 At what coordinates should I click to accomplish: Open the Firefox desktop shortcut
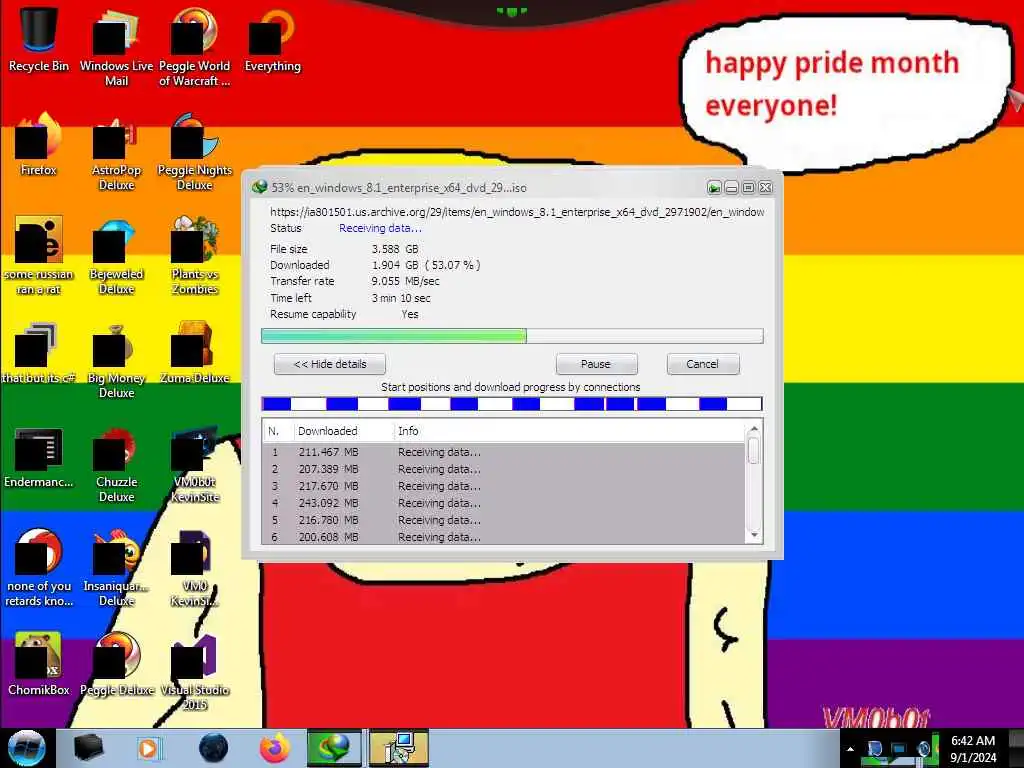click(x=39, y=144)
